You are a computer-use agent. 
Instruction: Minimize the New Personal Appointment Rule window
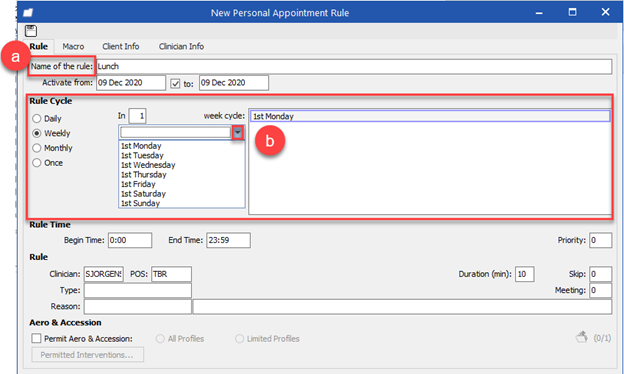pos(539,12)
